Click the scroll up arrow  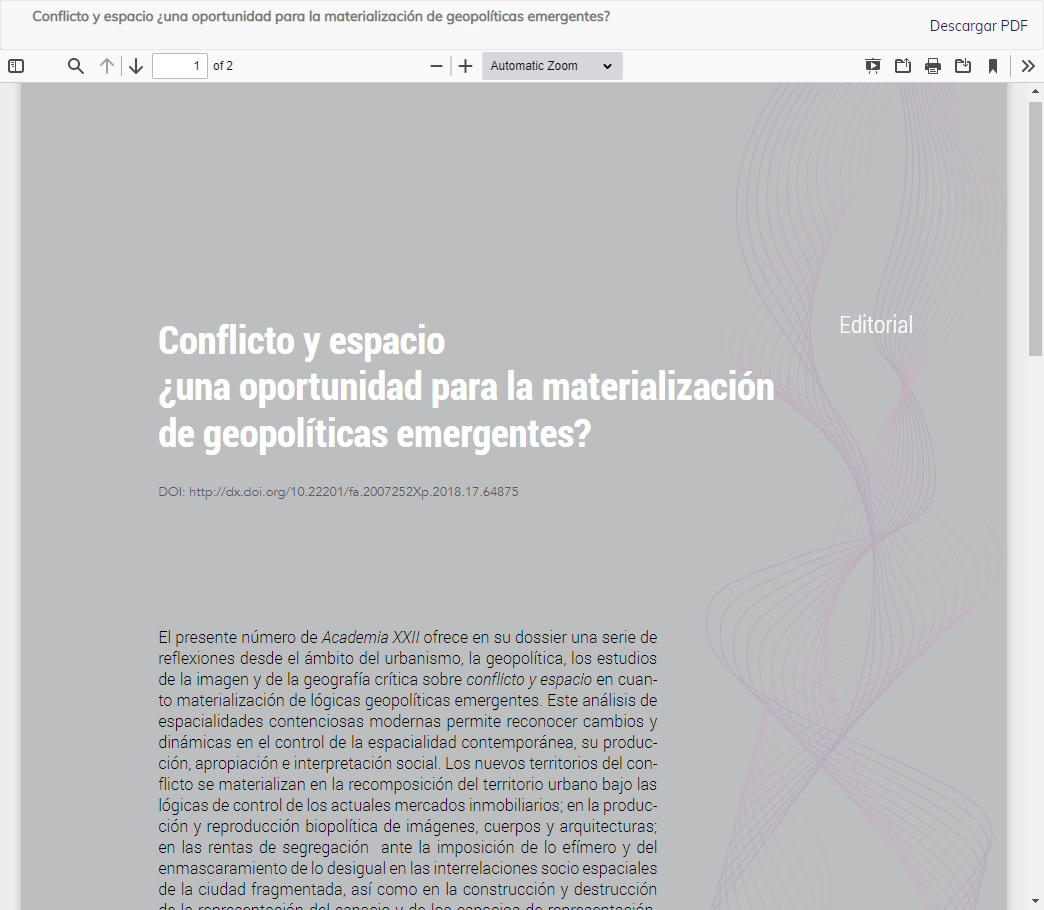click(1035, 91)
